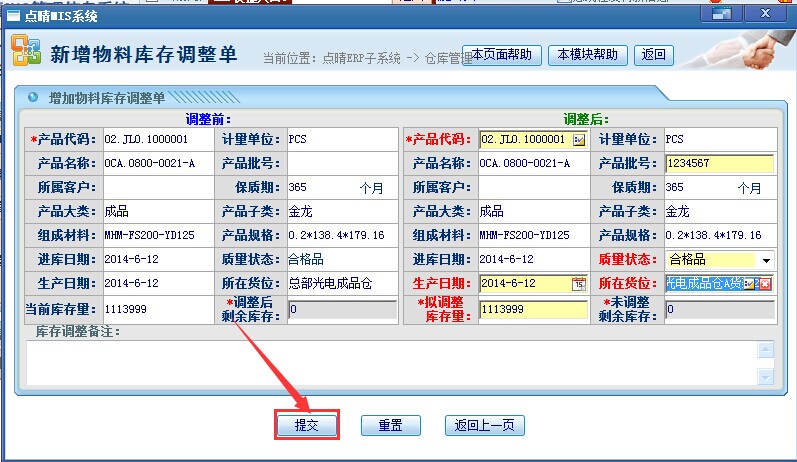Click the ERP logo beside 新增物料库存调整单
This screenshot has height=462, width=797.
25,50
